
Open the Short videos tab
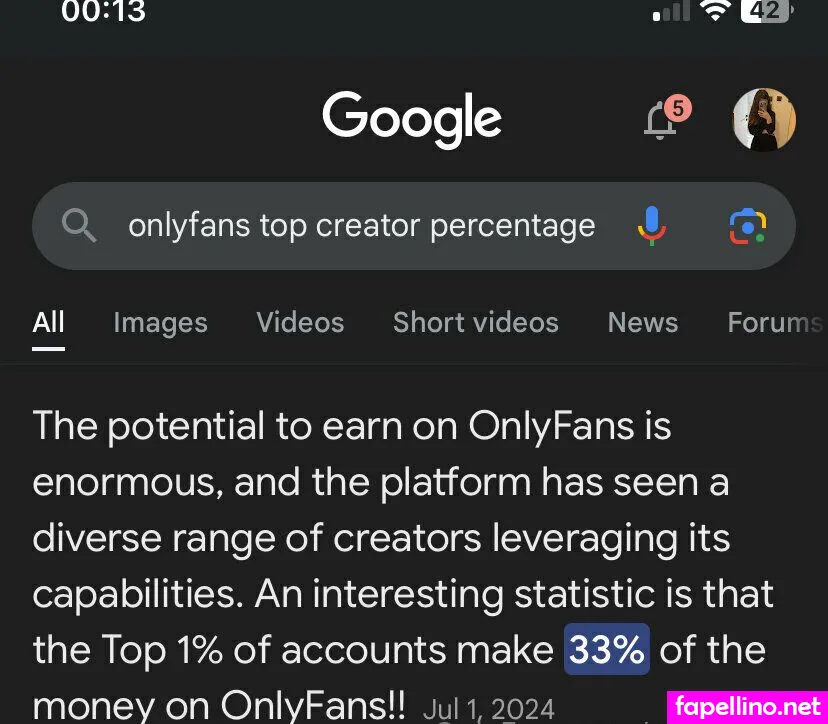(x=475, y=322)
